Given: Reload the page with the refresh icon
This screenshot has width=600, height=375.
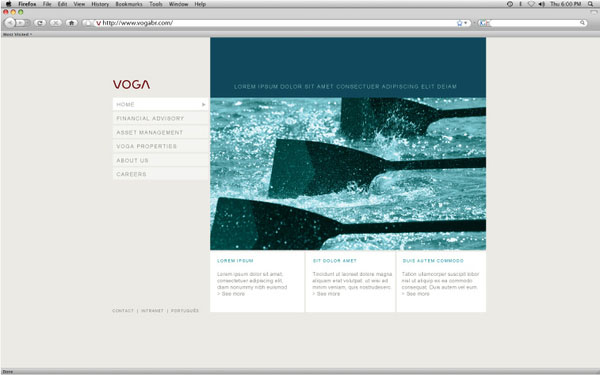Looking at the screenshot, I should 40,23.
